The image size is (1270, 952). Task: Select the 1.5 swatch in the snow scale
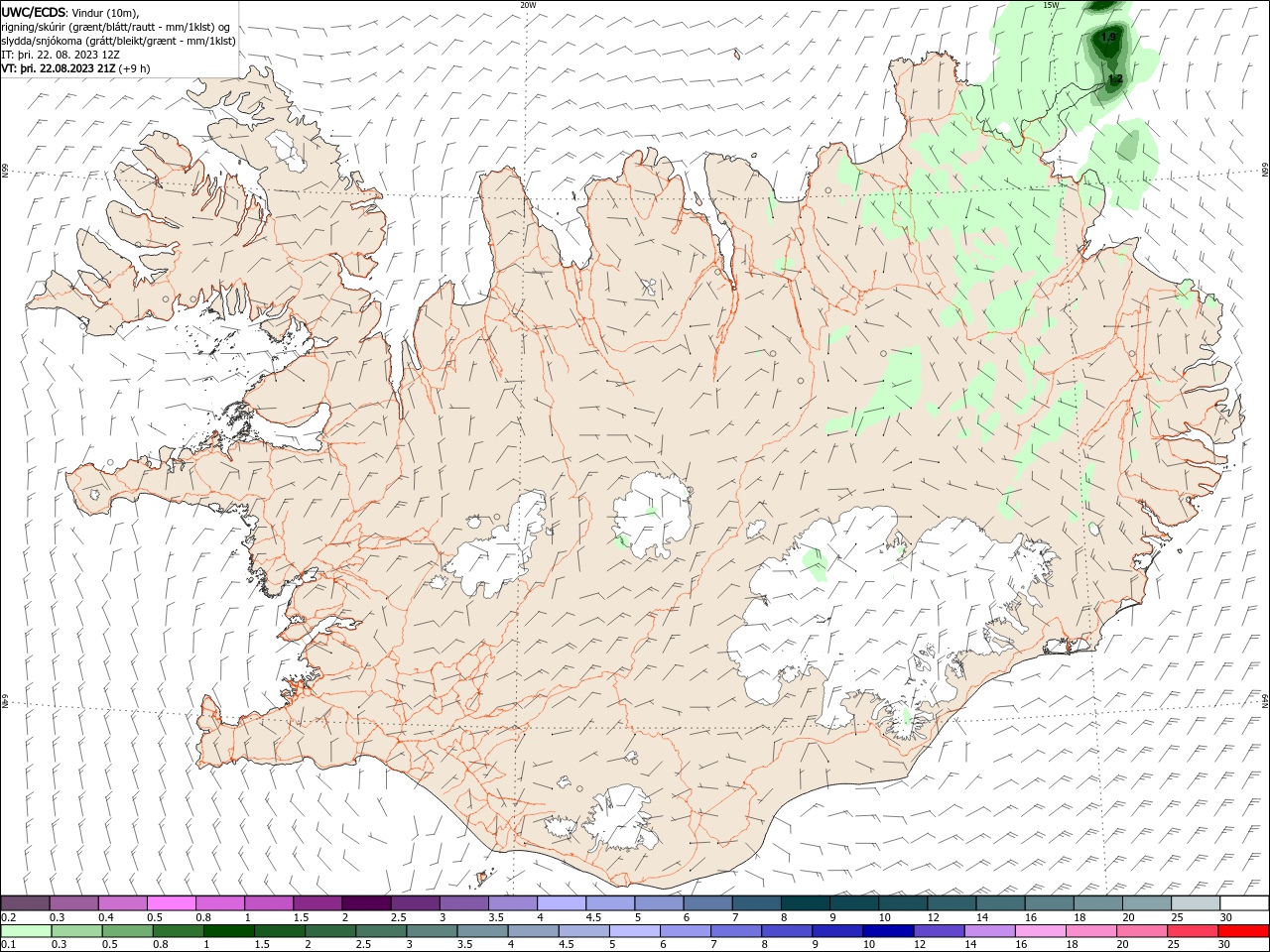[317, 902]
